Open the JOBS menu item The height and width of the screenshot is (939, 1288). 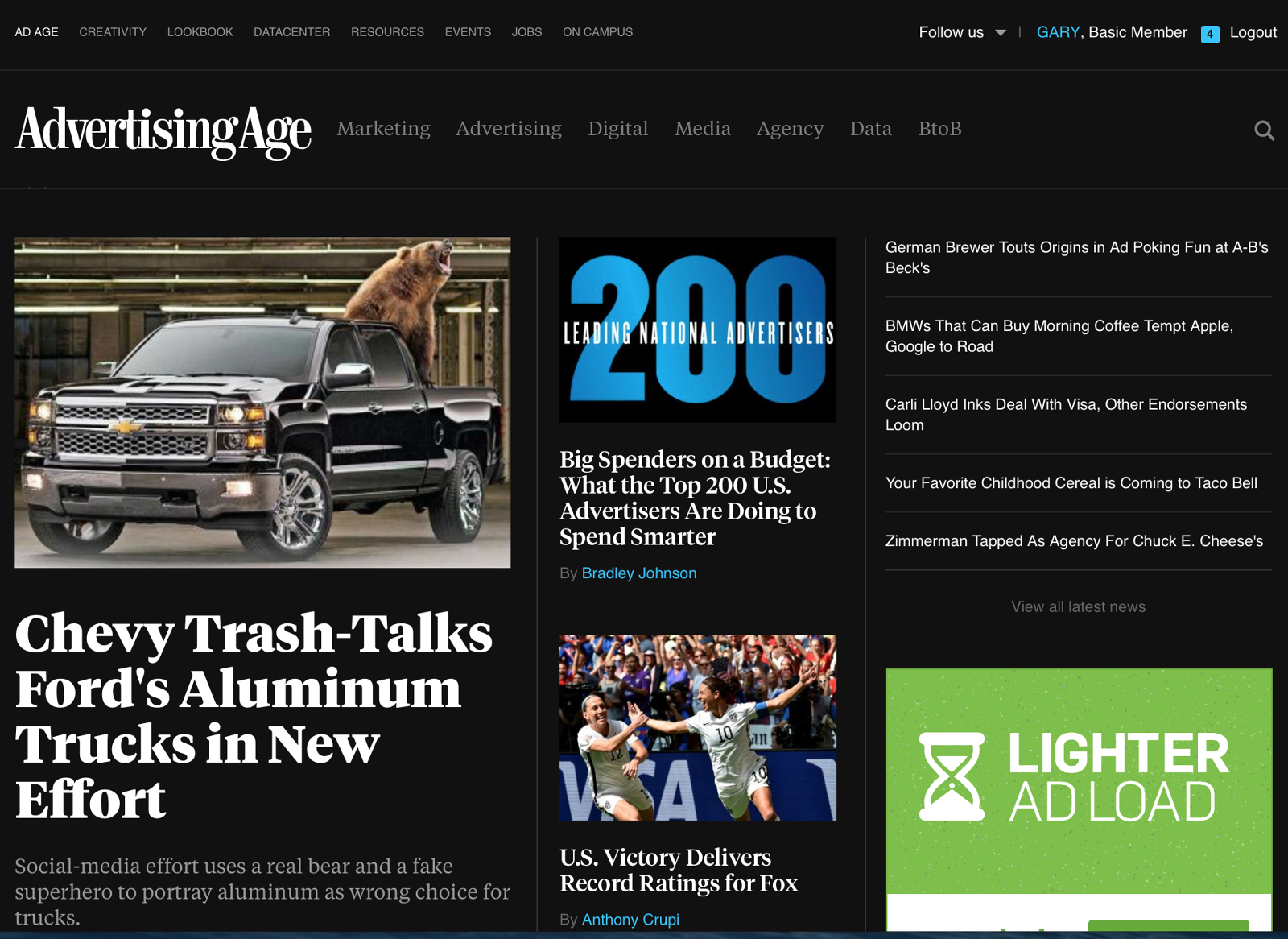pyautogui.click(x=526, y=32)
